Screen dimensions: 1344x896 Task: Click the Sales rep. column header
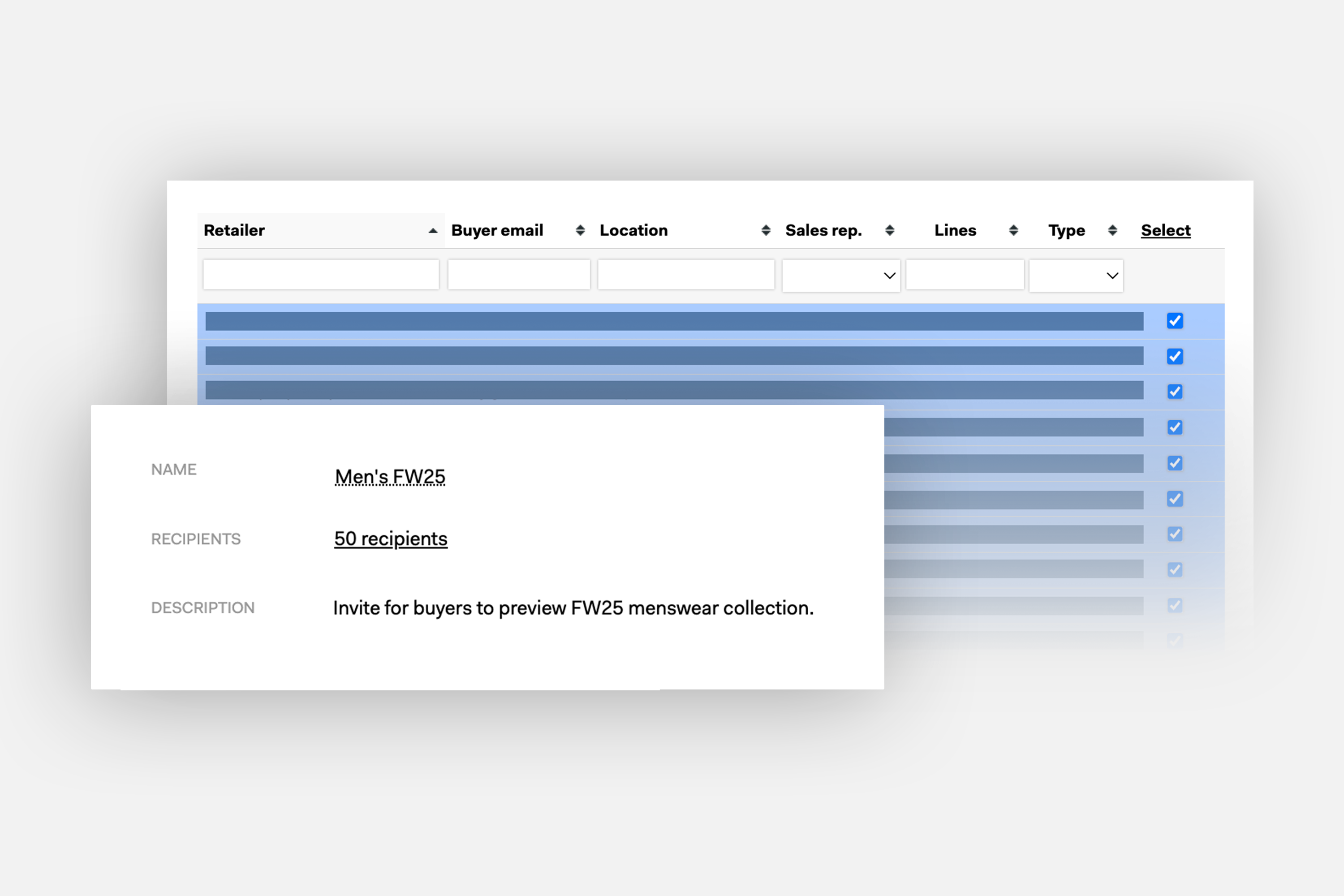point(823,230)
